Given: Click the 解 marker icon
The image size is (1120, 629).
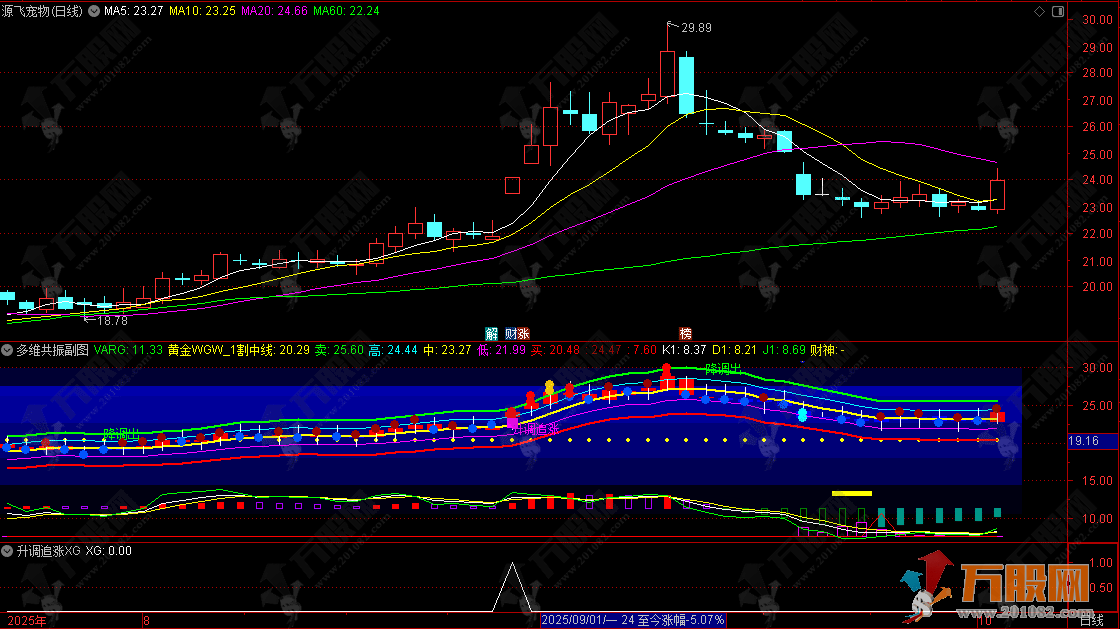Looking at the screenshot, I should 491,333.
